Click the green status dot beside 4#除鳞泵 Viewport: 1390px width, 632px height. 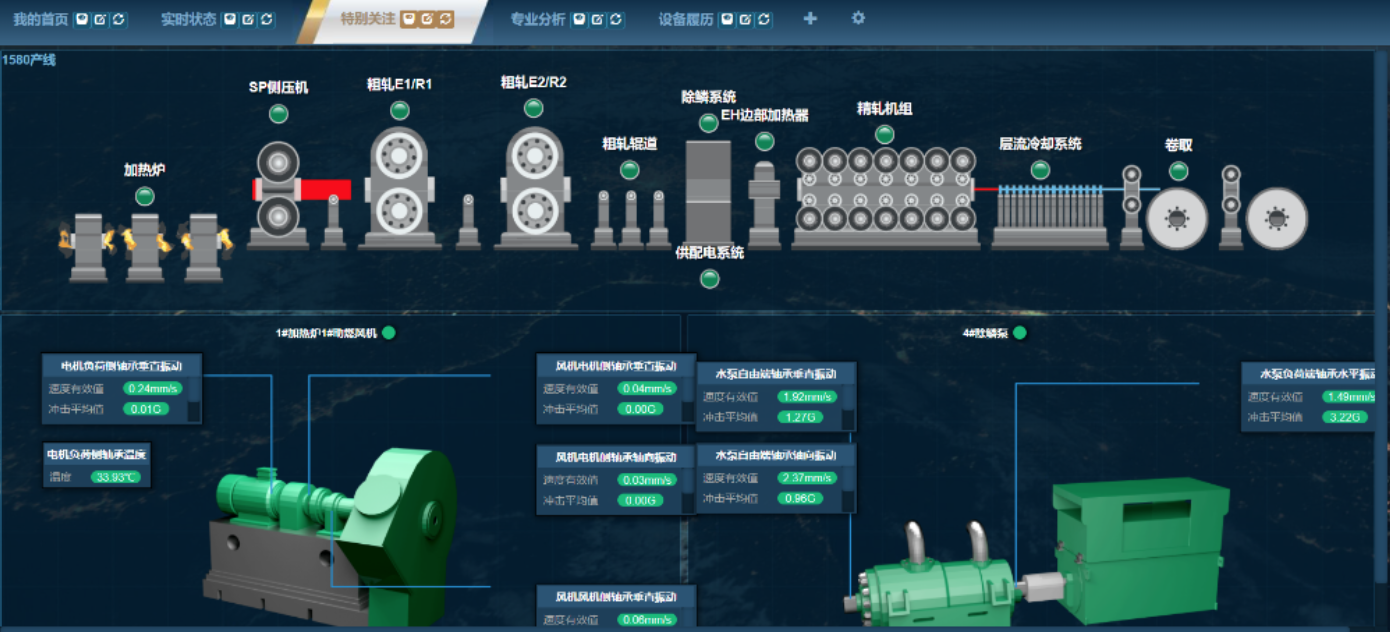pyautogui.click(x=1020, y=333)
